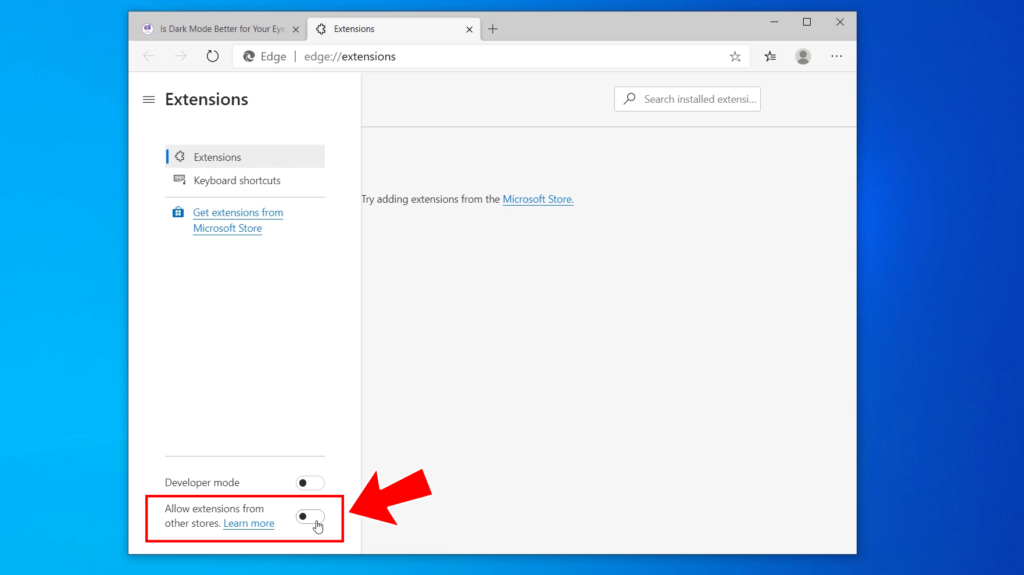Open the favorites list icon
This screenshot has height=575, width=1024.
(771, 56)
